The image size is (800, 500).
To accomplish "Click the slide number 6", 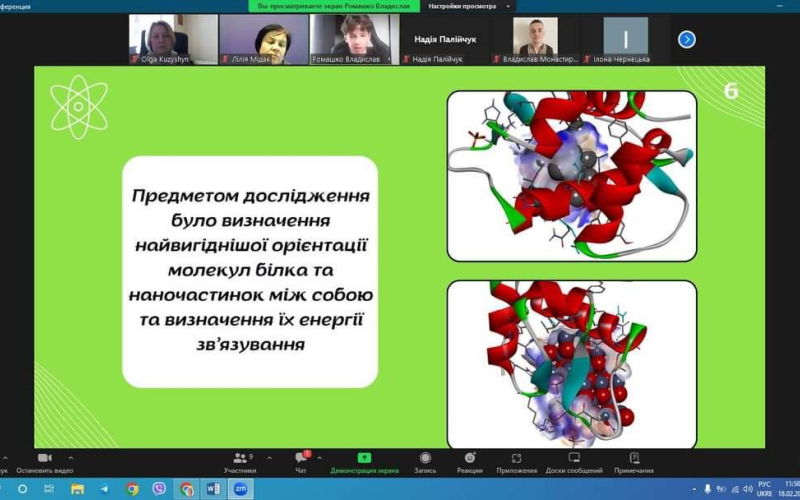I will click(x=731, y=91).
